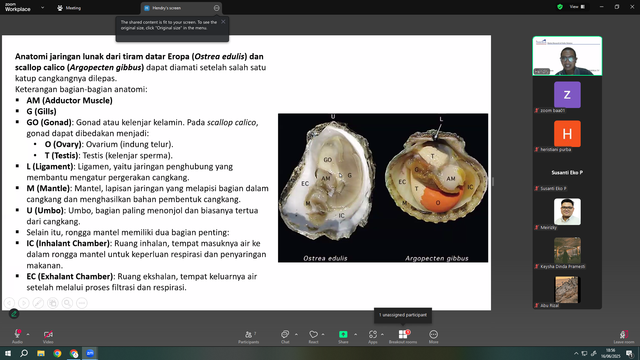The width and height of the screenshot is (640, 360).
Task: Open the Zoom Workplace dropdown chevron
Action: [x=42, y=7]
